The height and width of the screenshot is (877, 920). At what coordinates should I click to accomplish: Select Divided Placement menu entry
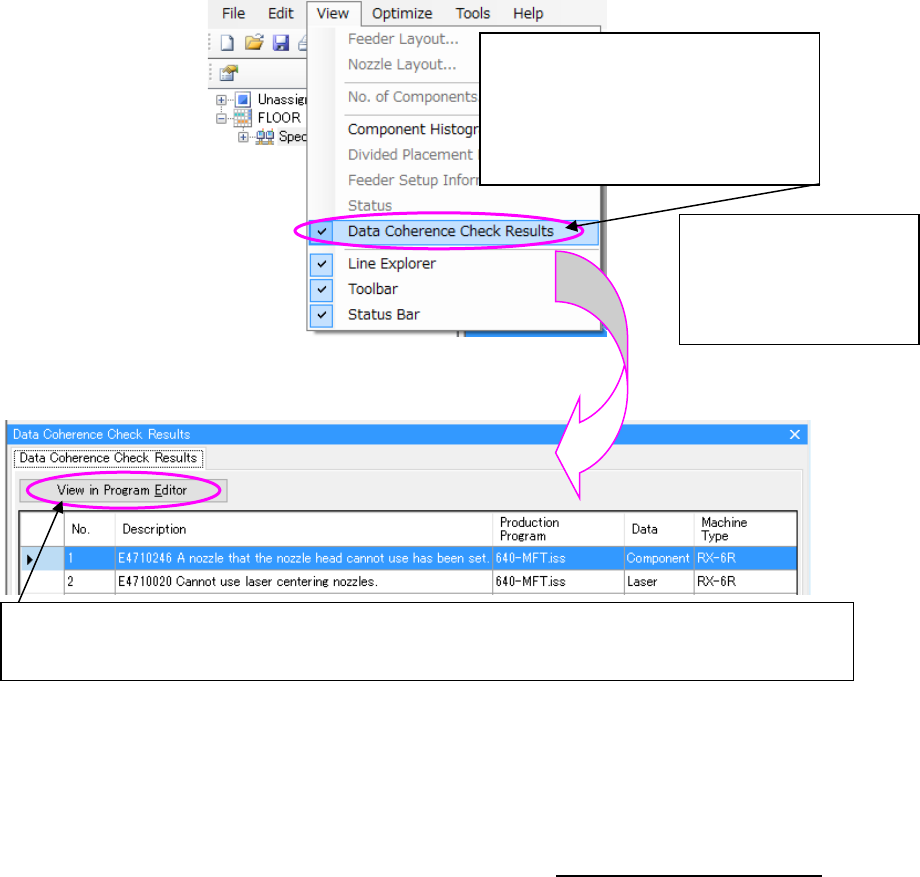pyautogui.click(x=414, y=155)
